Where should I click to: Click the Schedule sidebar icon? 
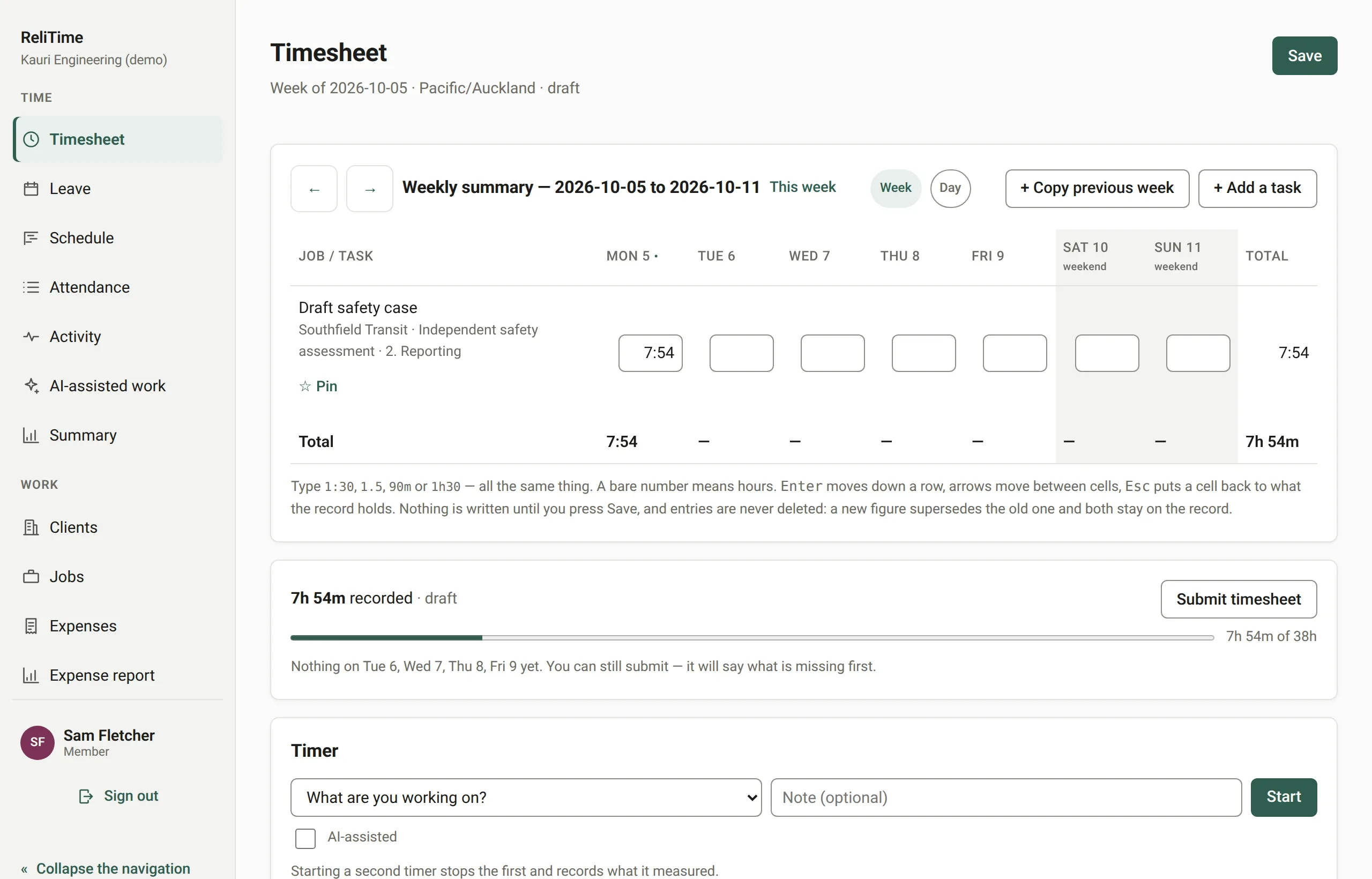tap(31, 238)
